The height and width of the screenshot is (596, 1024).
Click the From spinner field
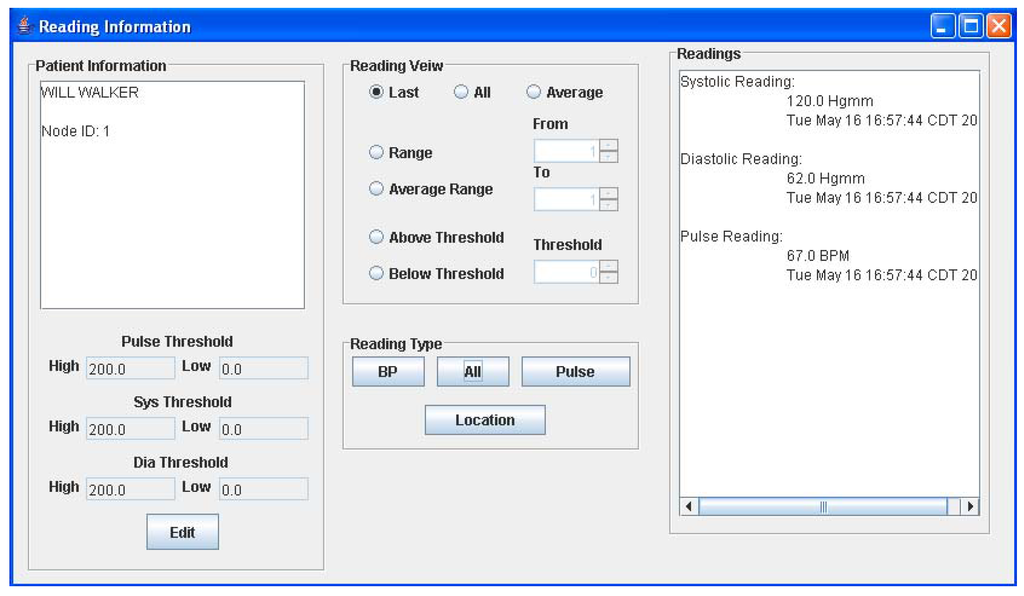point(566,151)
